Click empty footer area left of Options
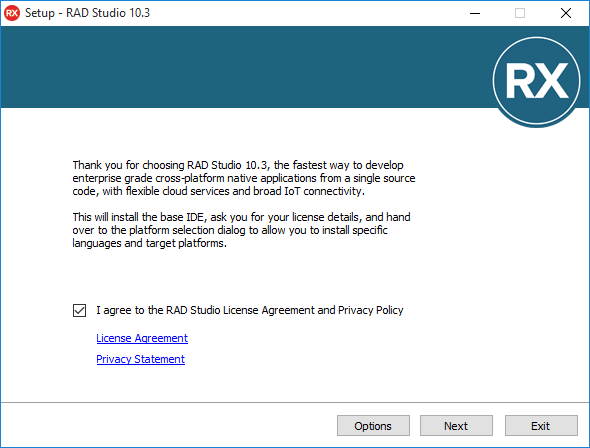590x448 pixels. point(169,426)
